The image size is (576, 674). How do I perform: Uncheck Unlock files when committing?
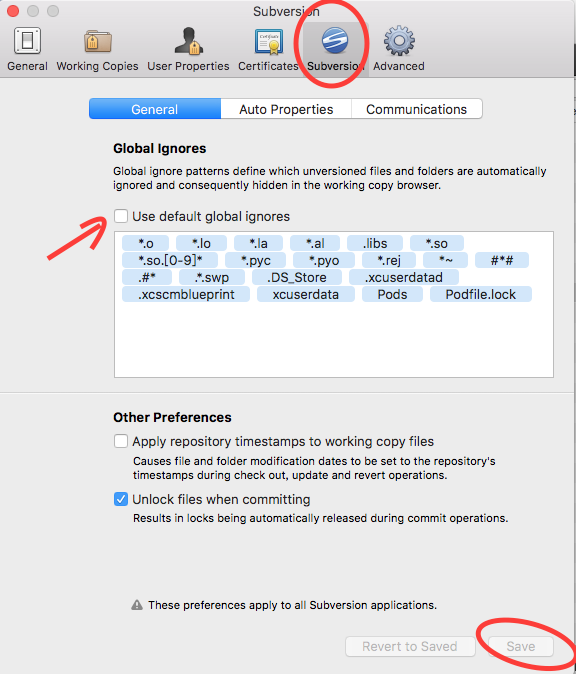(121, 499)
